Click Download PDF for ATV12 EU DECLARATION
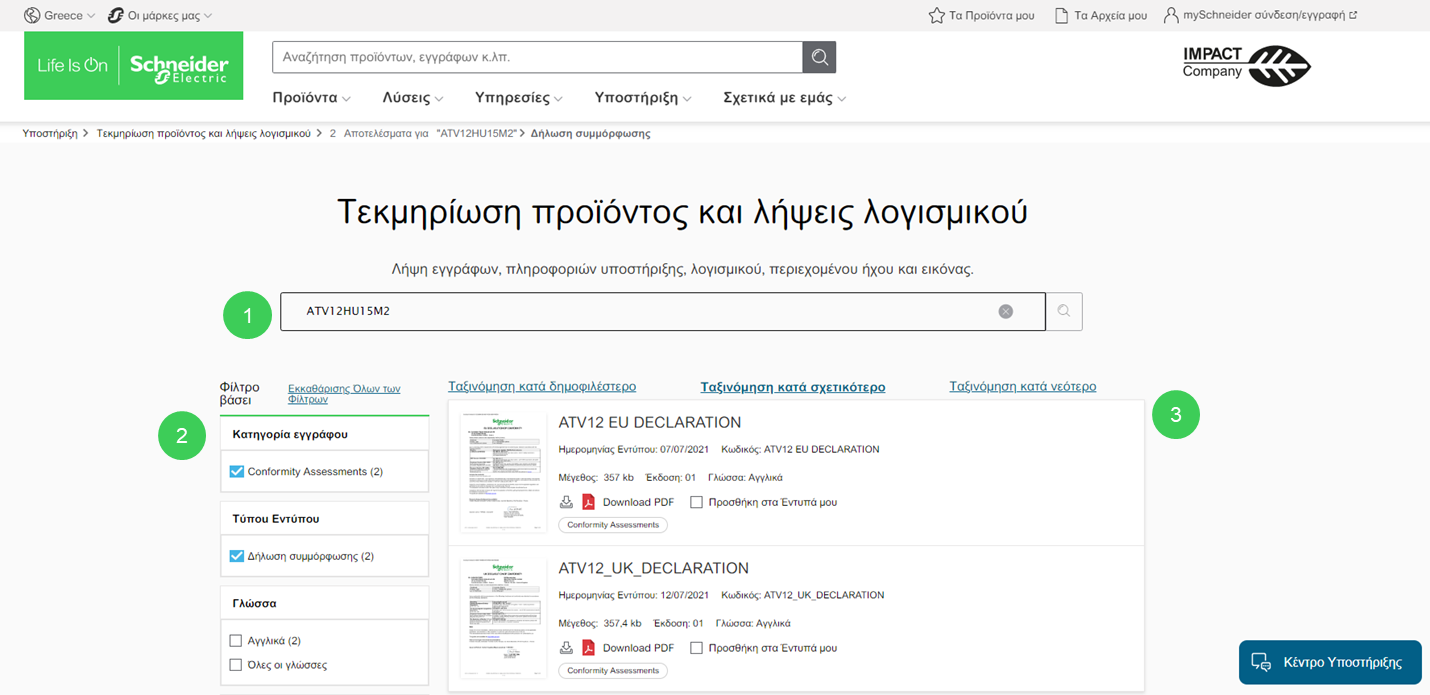1430x695 pixels. point(638,502)
